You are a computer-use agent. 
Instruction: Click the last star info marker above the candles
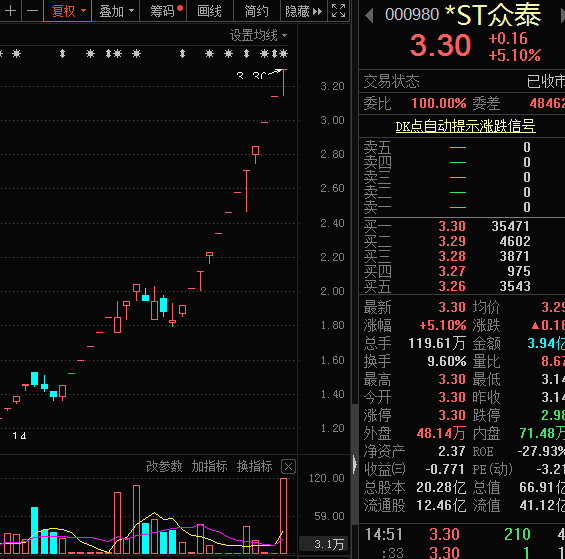pyautogui.click(x=284, y=54)
